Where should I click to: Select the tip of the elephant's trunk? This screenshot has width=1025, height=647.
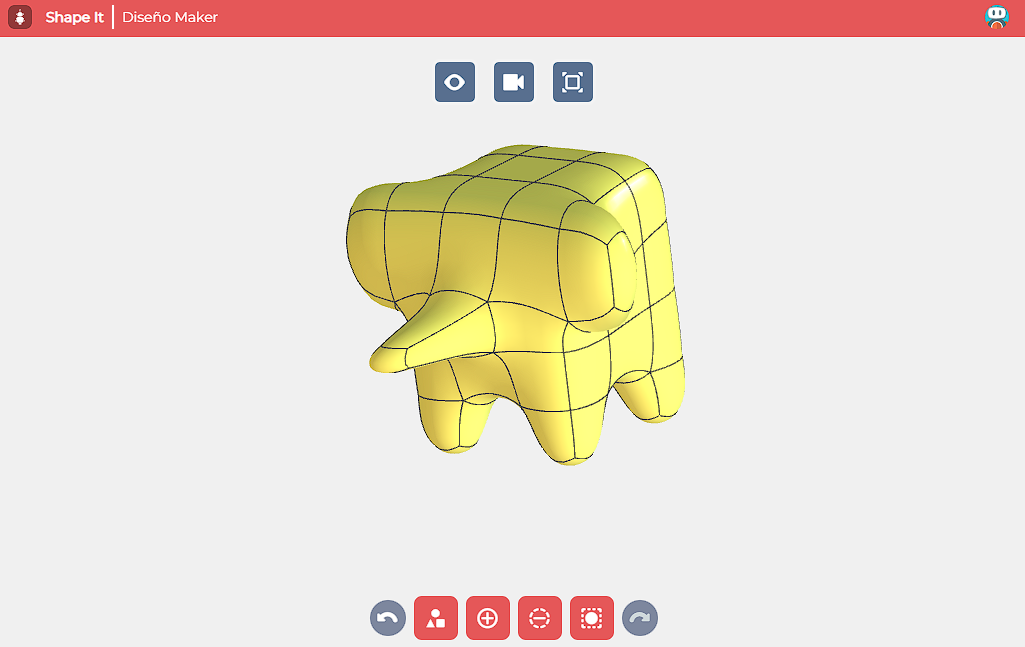pos(386,359)
